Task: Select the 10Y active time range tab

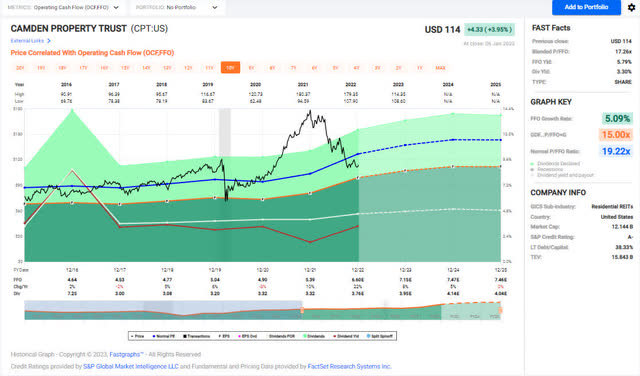Action: 230,68
